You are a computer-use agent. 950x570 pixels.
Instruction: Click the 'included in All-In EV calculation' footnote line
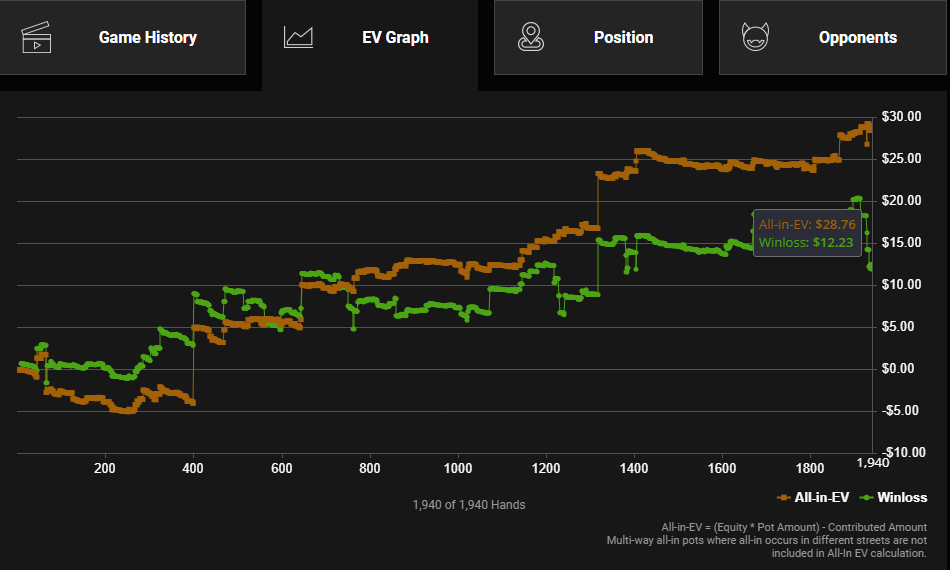point(849,553)
